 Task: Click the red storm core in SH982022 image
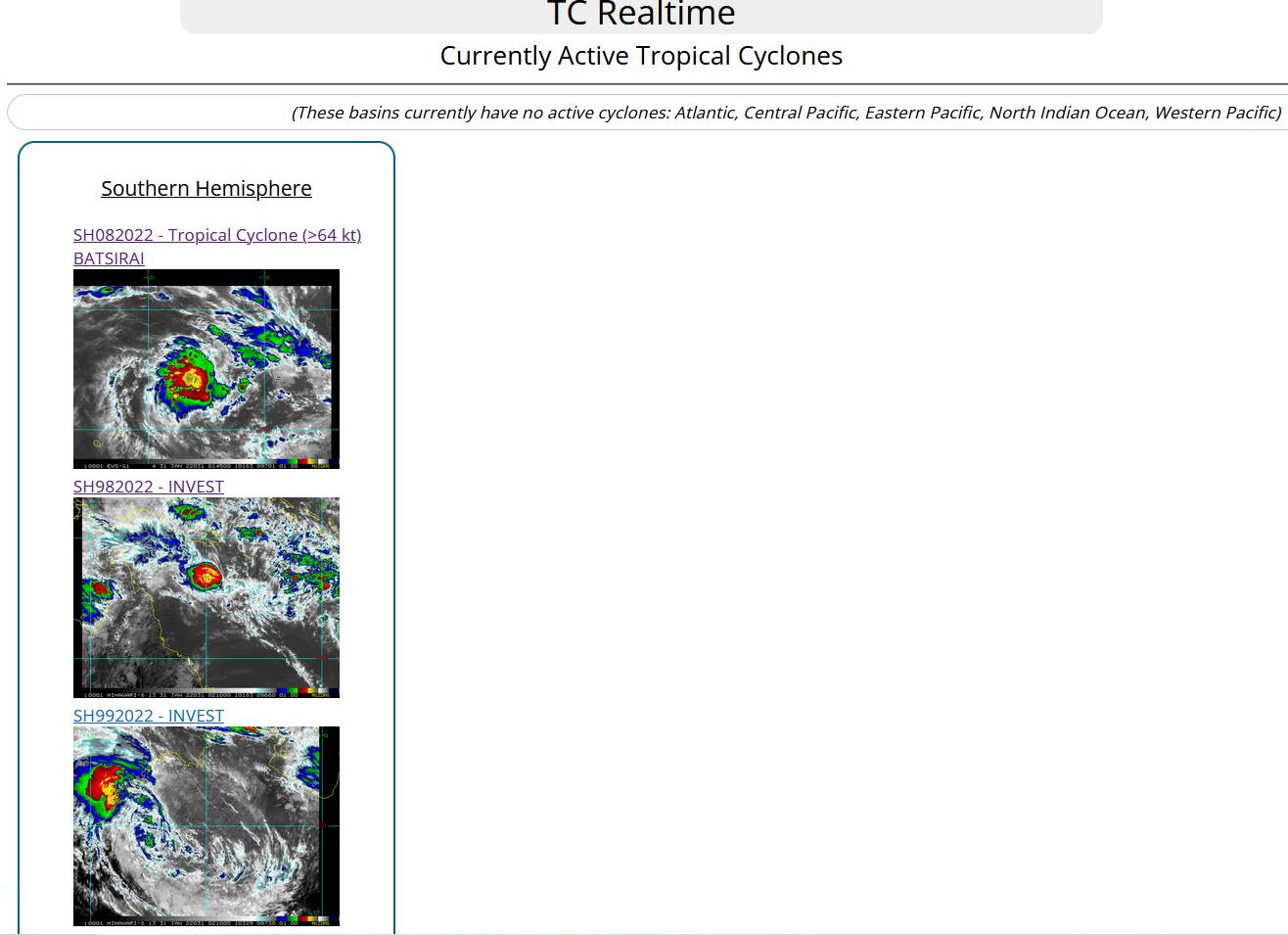207,576
